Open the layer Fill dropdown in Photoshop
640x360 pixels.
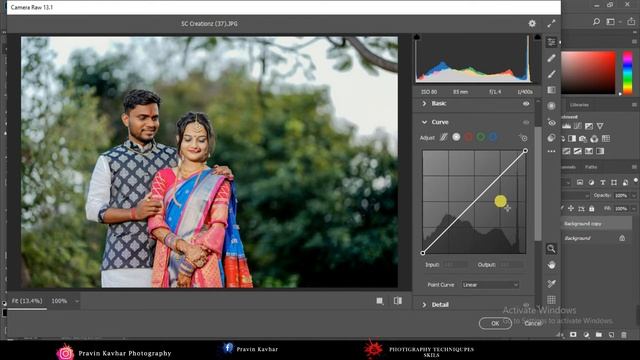tap(634, 209)
